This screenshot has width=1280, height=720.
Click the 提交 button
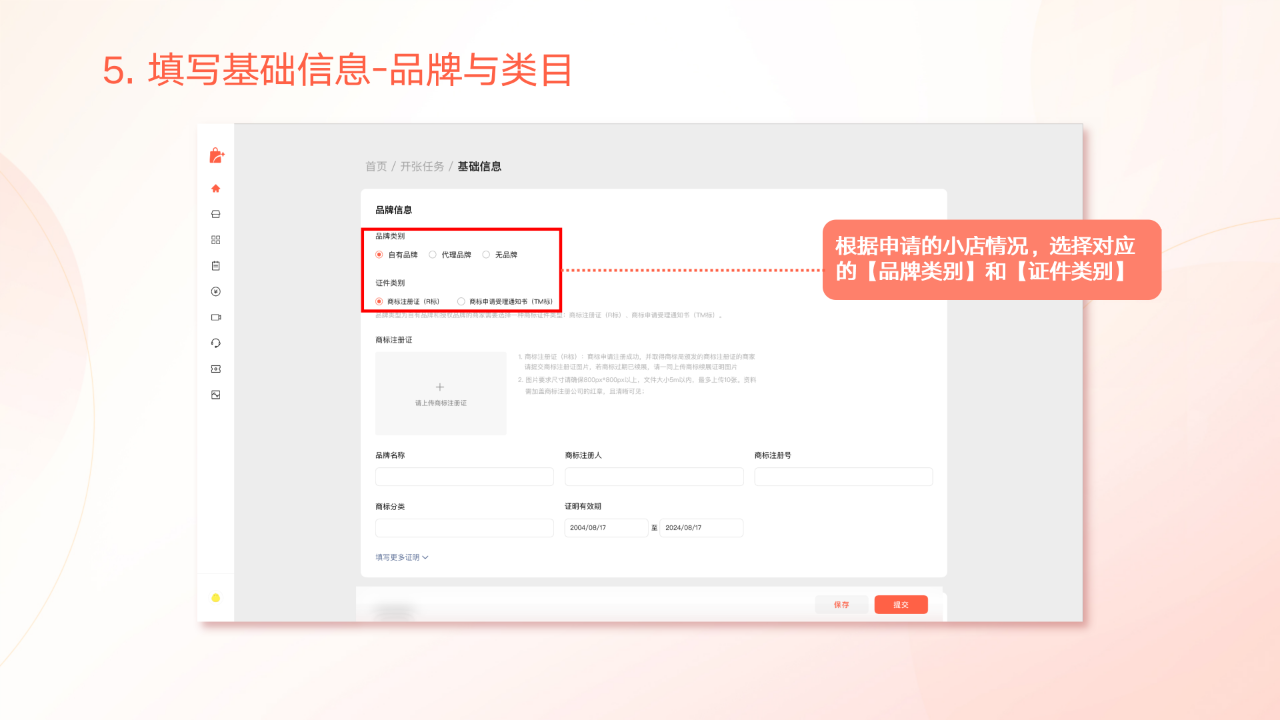click(x=901, y=604)
